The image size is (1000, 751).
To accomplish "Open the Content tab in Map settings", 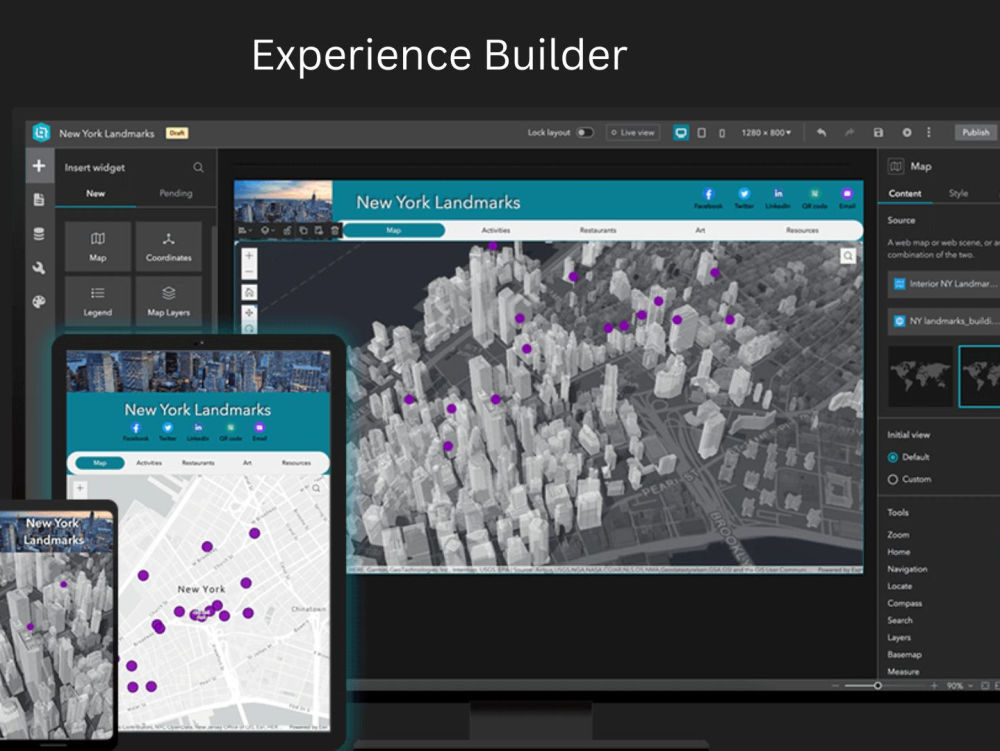I will tap(905, 193).
